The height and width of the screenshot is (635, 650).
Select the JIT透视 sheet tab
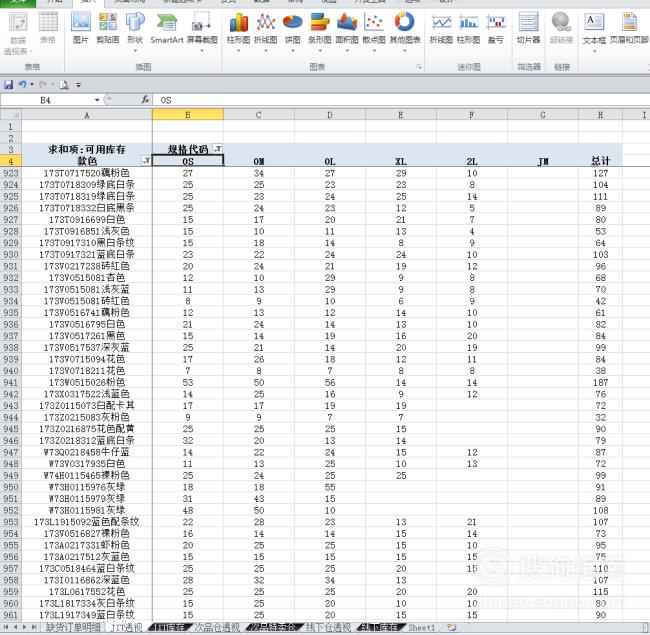[x=126, y=628]
